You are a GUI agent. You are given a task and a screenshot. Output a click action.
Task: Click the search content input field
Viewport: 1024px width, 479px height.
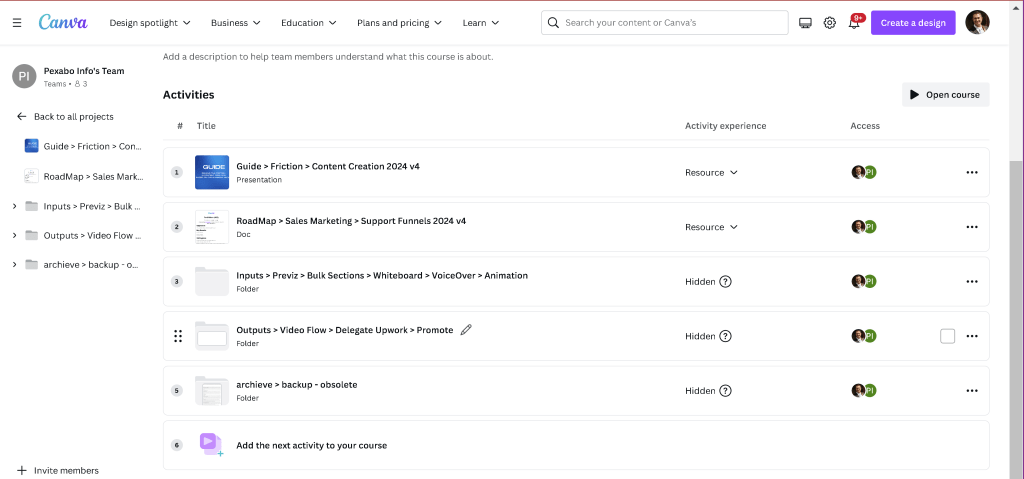click(x=665, y=23)
